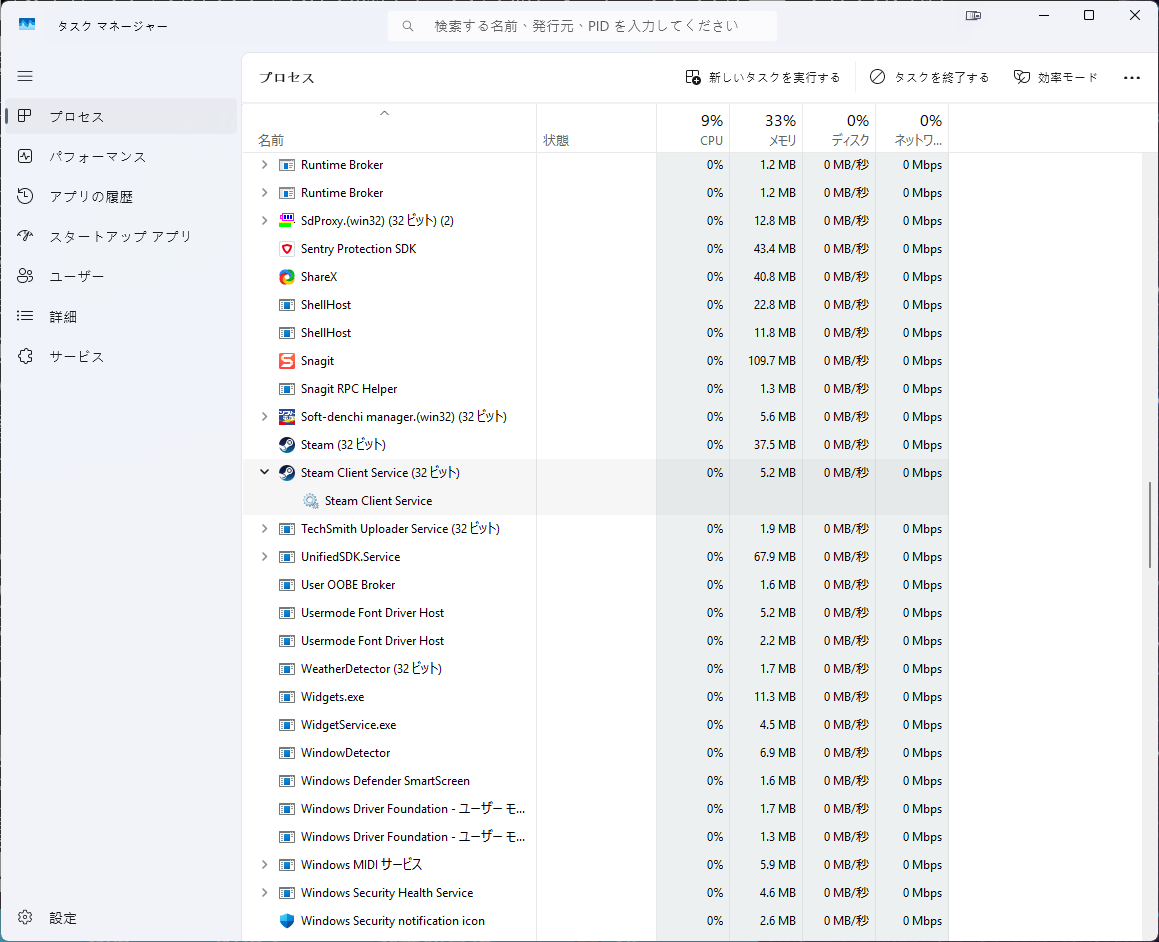
Task: Click the compact view icon in title bar
Action: pyautogui.click(x=973, y=16)
